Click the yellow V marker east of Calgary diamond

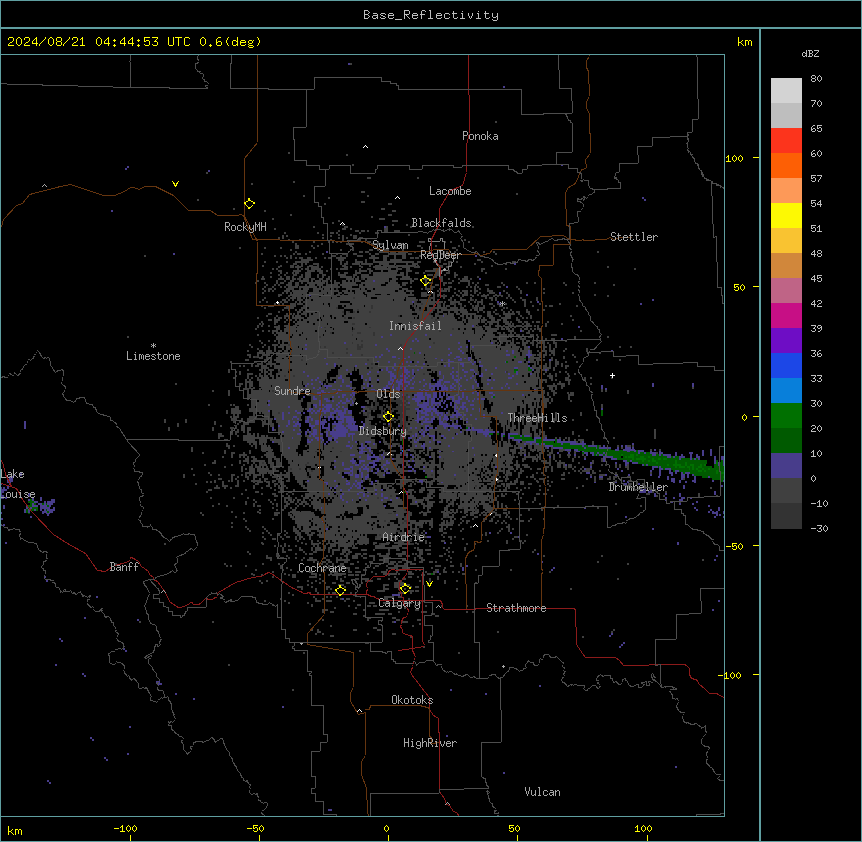coord(429,584)
